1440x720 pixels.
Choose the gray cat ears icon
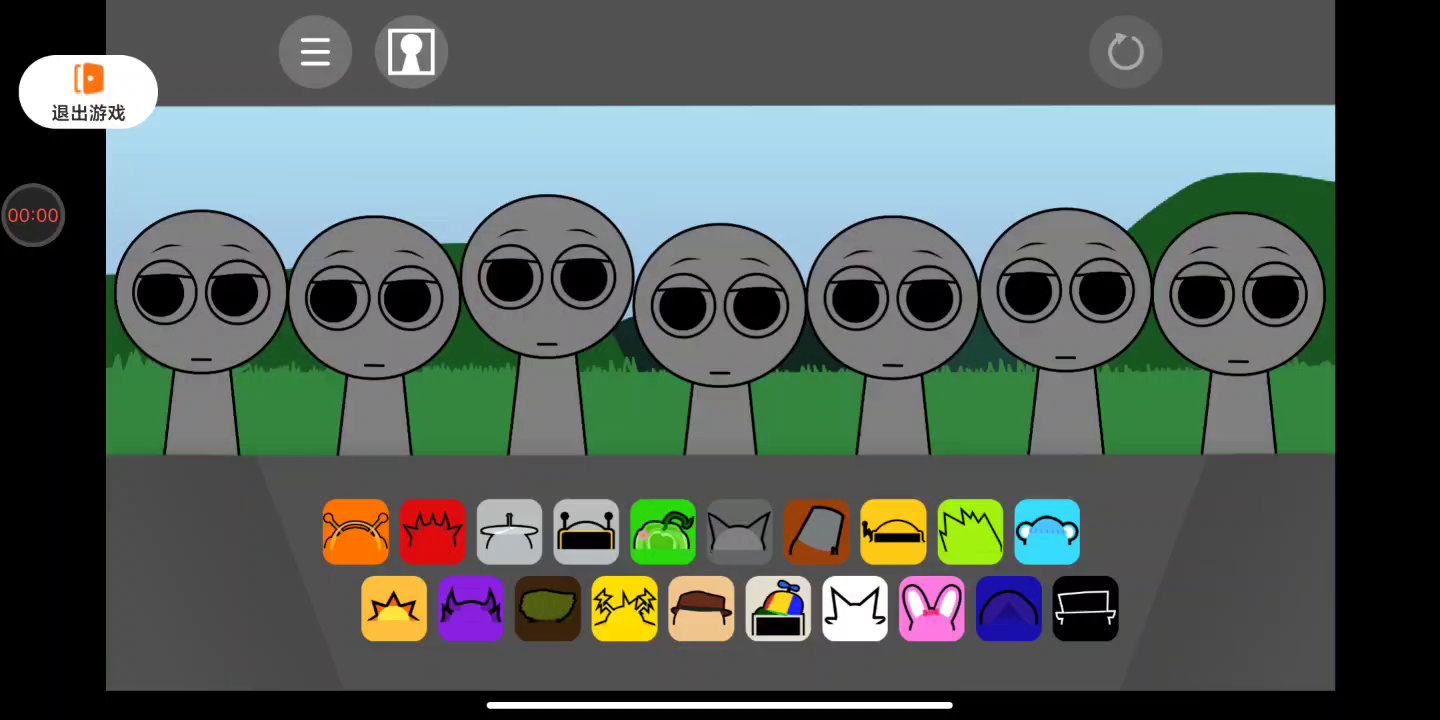pyautogui.click(x=739, y=532)
